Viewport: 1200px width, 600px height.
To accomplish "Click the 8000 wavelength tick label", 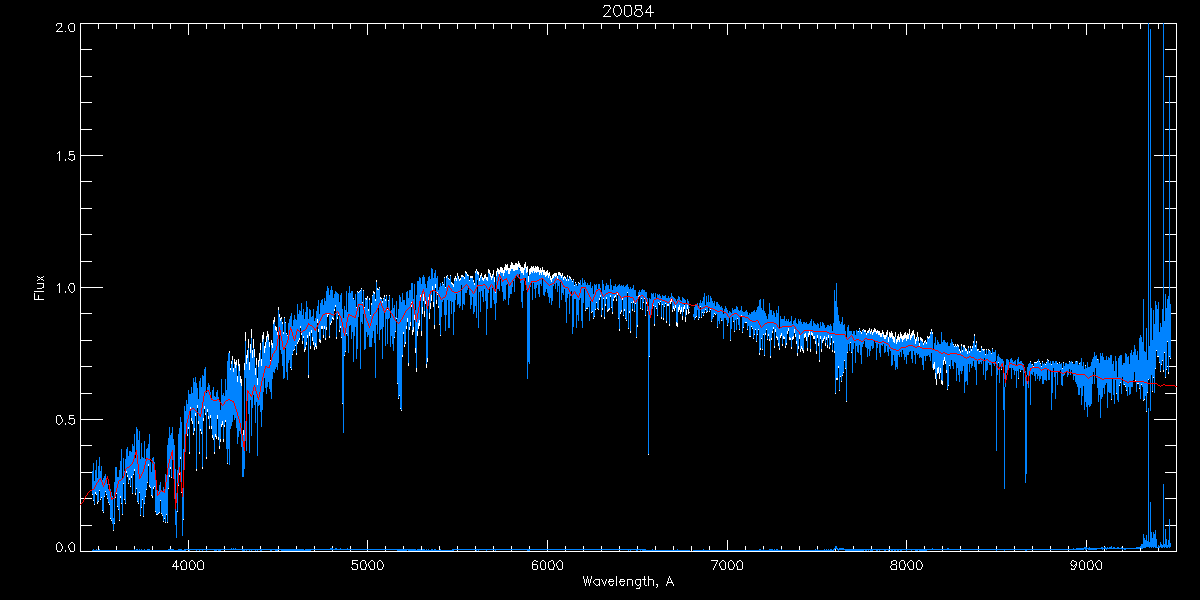I will 906,563.
